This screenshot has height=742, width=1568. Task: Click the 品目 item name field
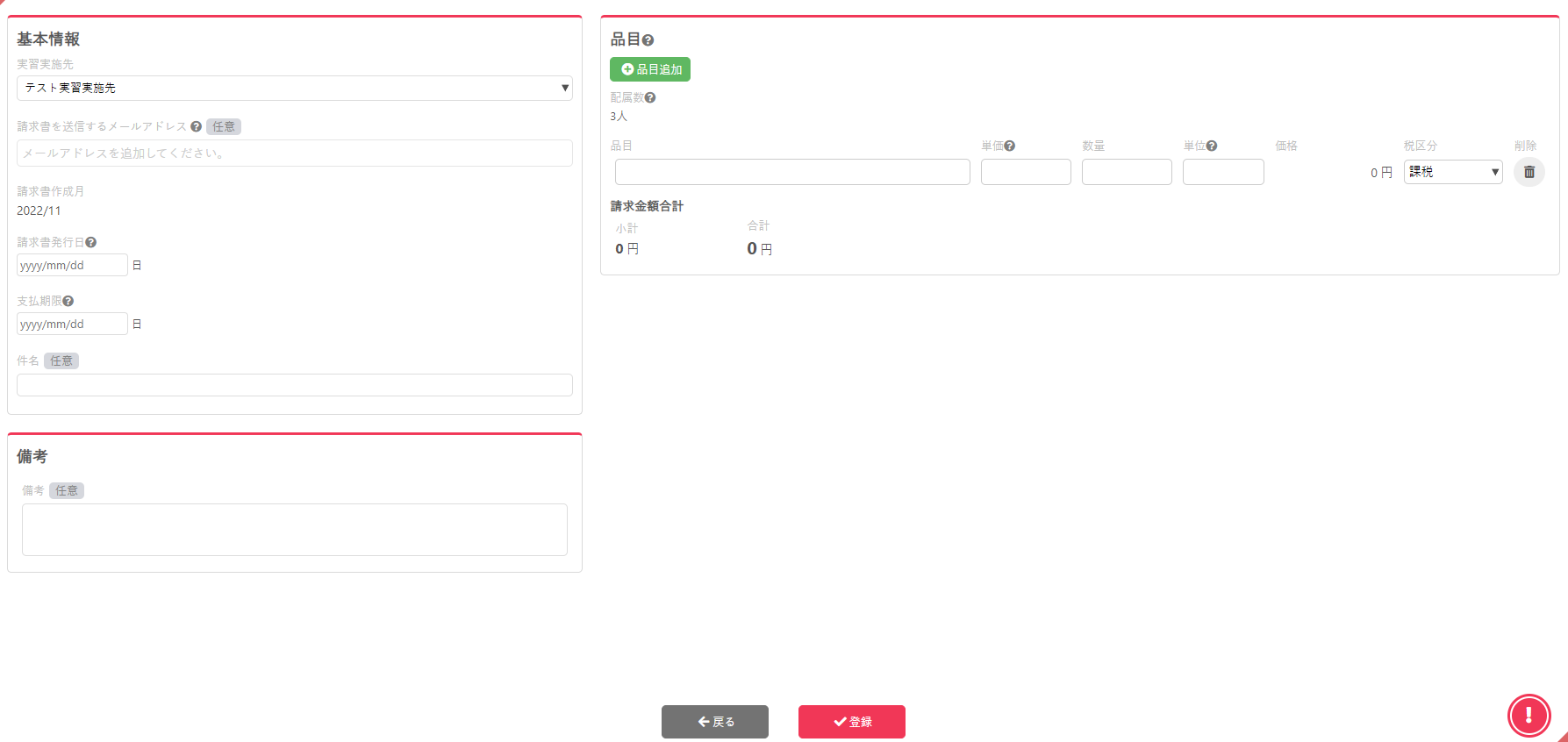(x=791, y=172)
